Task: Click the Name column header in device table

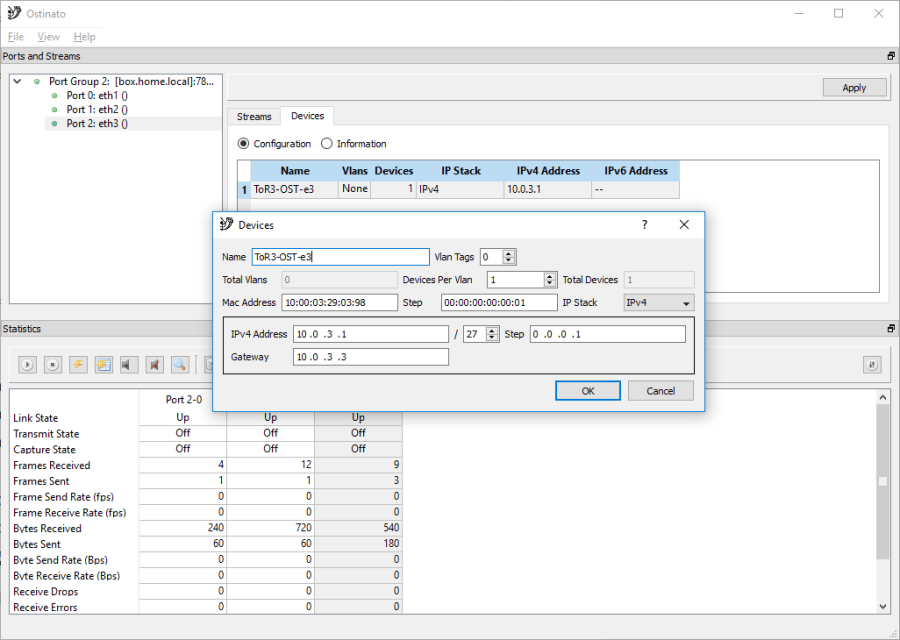Action: 295,171
